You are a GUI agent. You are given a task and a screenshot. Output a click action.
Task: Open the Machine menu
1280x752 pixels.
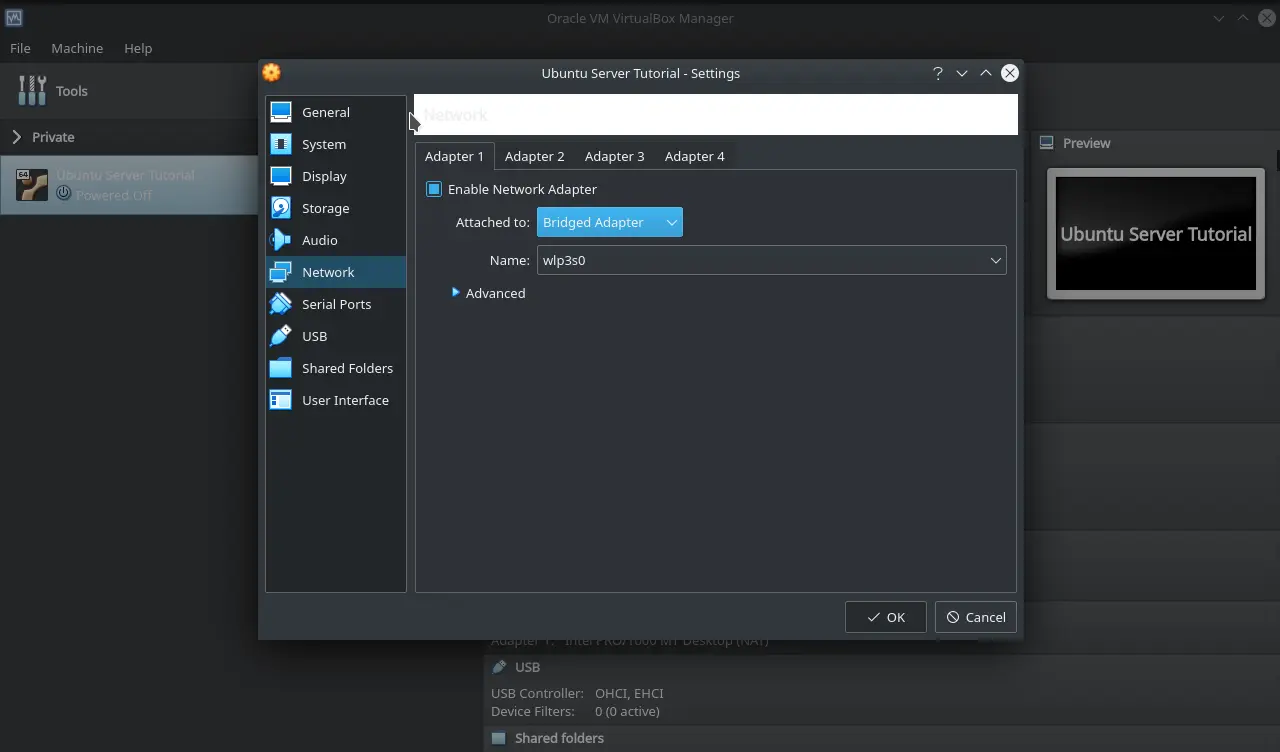click(77, 48)
